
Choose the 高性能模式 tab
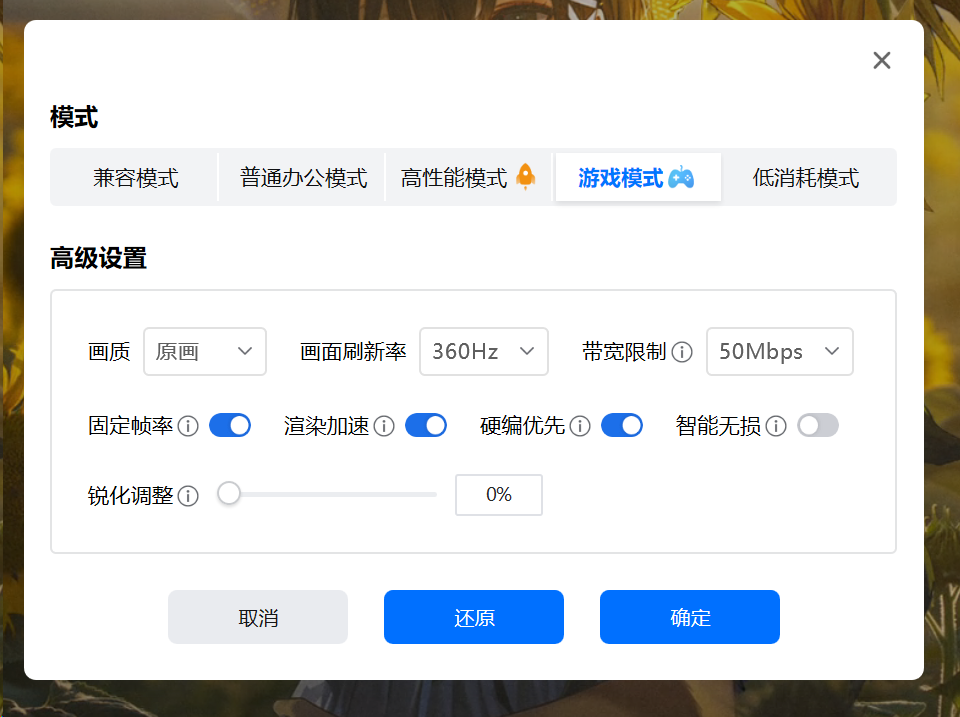coord(469,178)
